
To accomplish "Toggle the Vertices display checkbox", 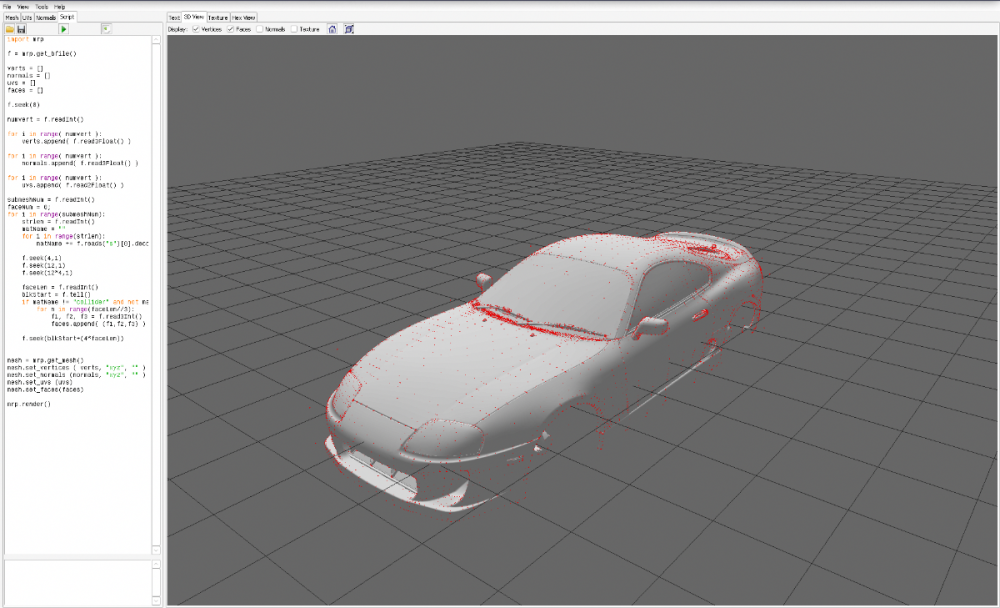I will click(196, 29).
